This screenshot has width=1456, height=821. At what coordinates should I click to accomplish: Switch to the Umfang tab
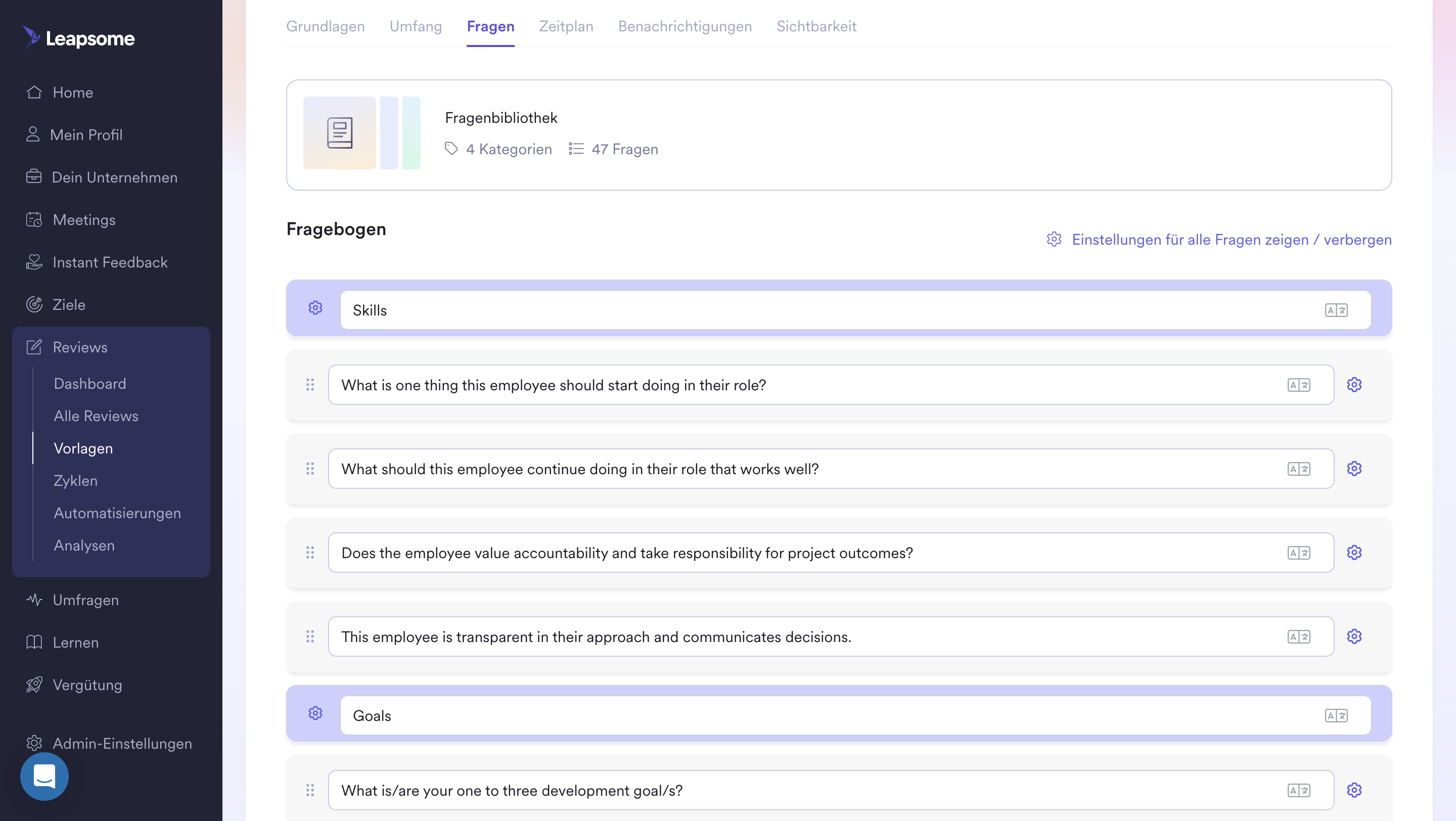pos(416,27)
